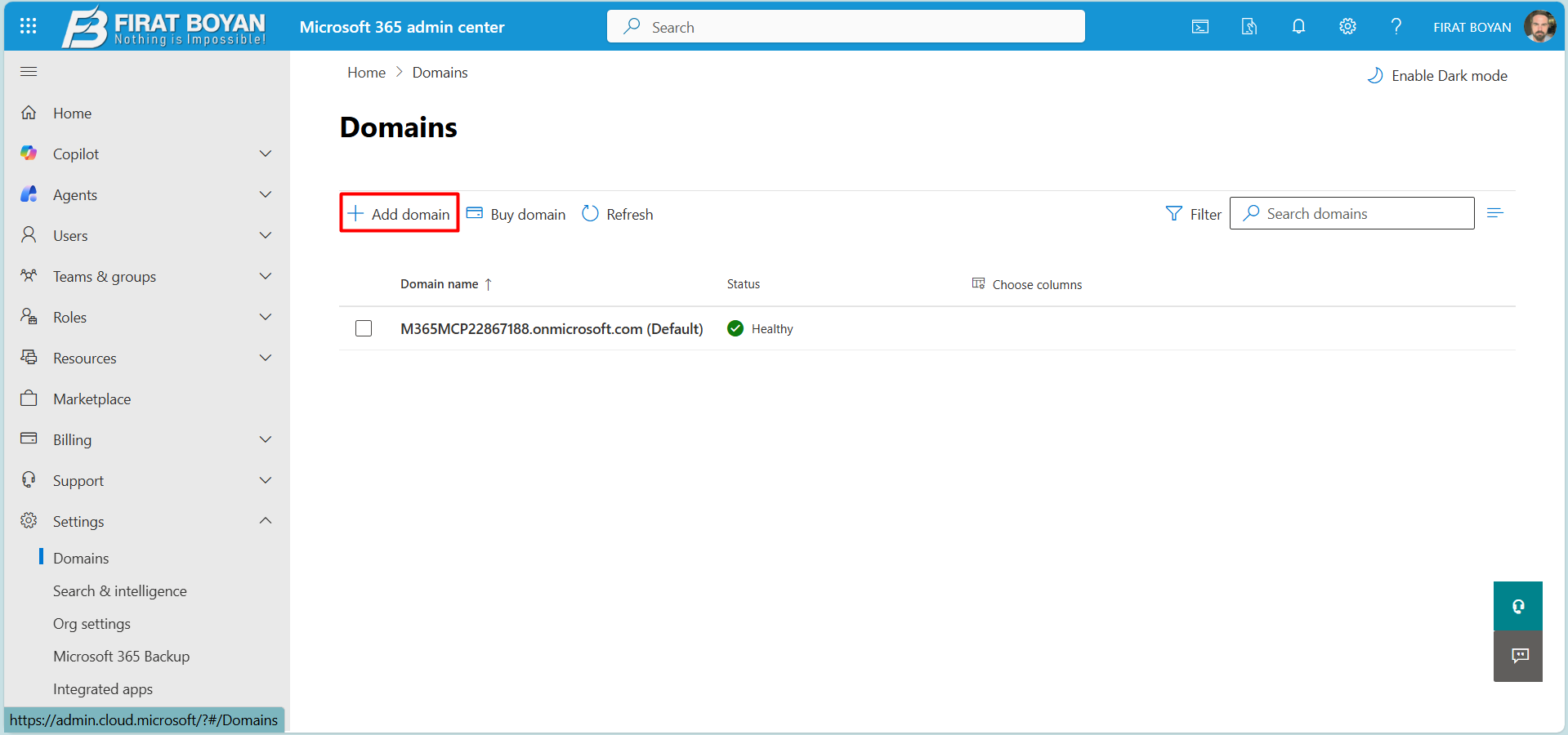The image size is (1568, 735).
Task: Open the Filter control for domains
Action: (1194, 213)
